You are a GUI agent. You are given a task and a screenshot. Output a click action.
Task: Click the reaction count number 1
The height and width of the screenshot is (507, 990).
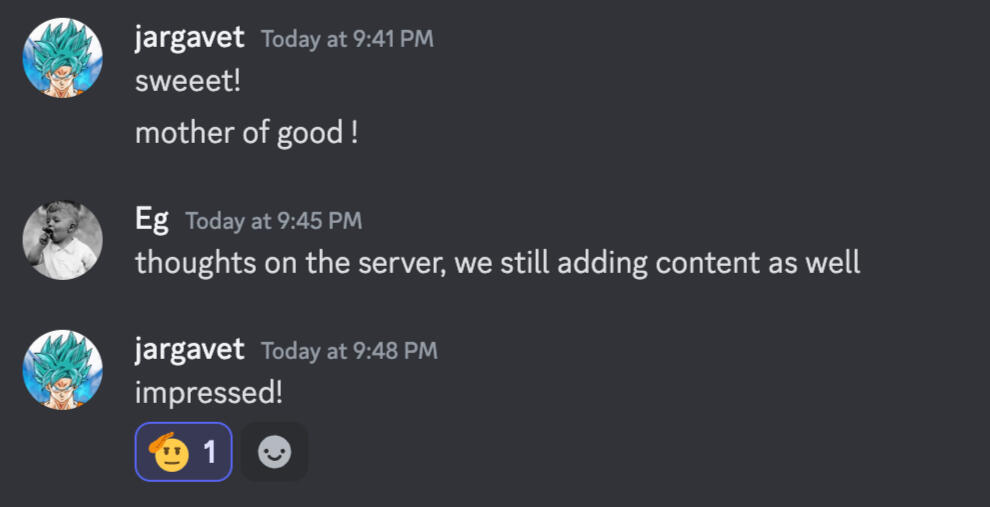tap(210, 453)
